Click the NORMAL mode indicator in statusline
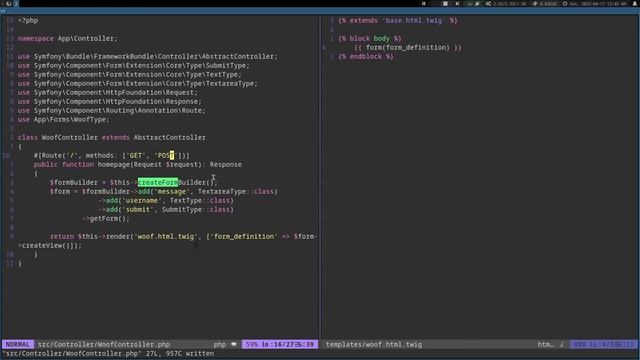Image resolution: width=640 pixels, height=360 pixels. (18, 344)
